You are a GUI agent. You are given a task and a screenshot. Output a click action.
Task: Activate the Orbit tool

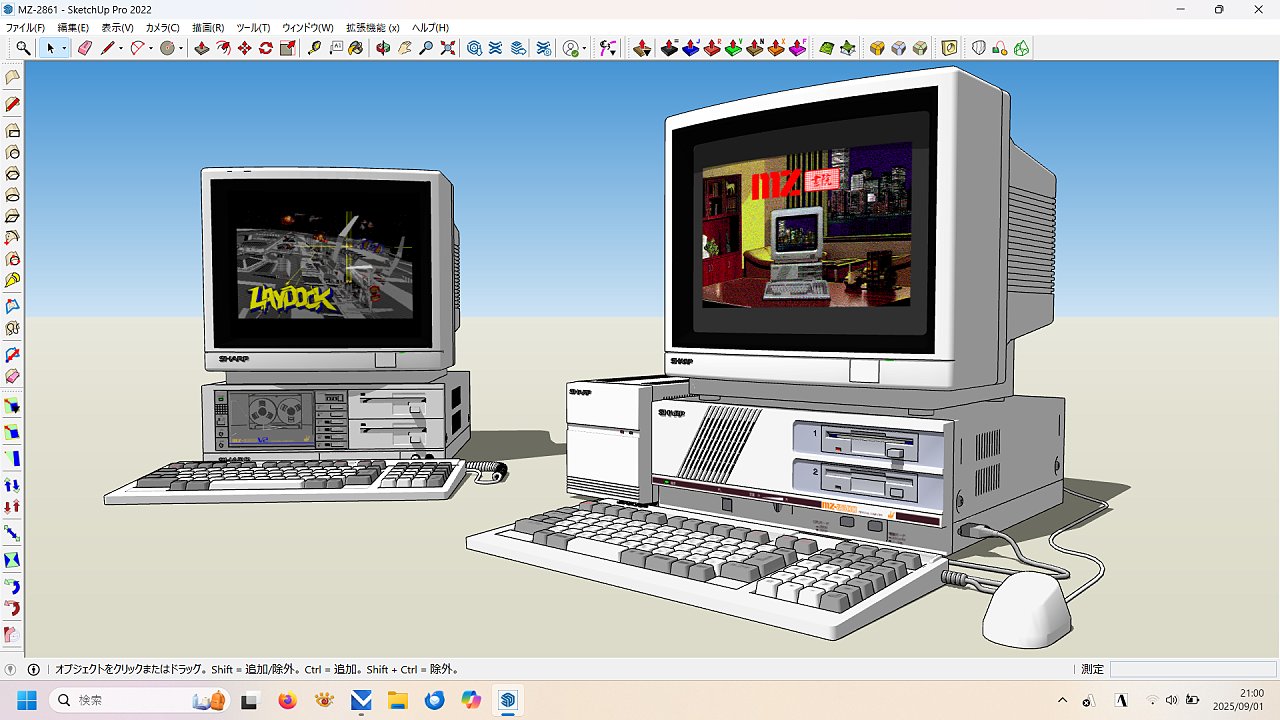pos(382,48)
